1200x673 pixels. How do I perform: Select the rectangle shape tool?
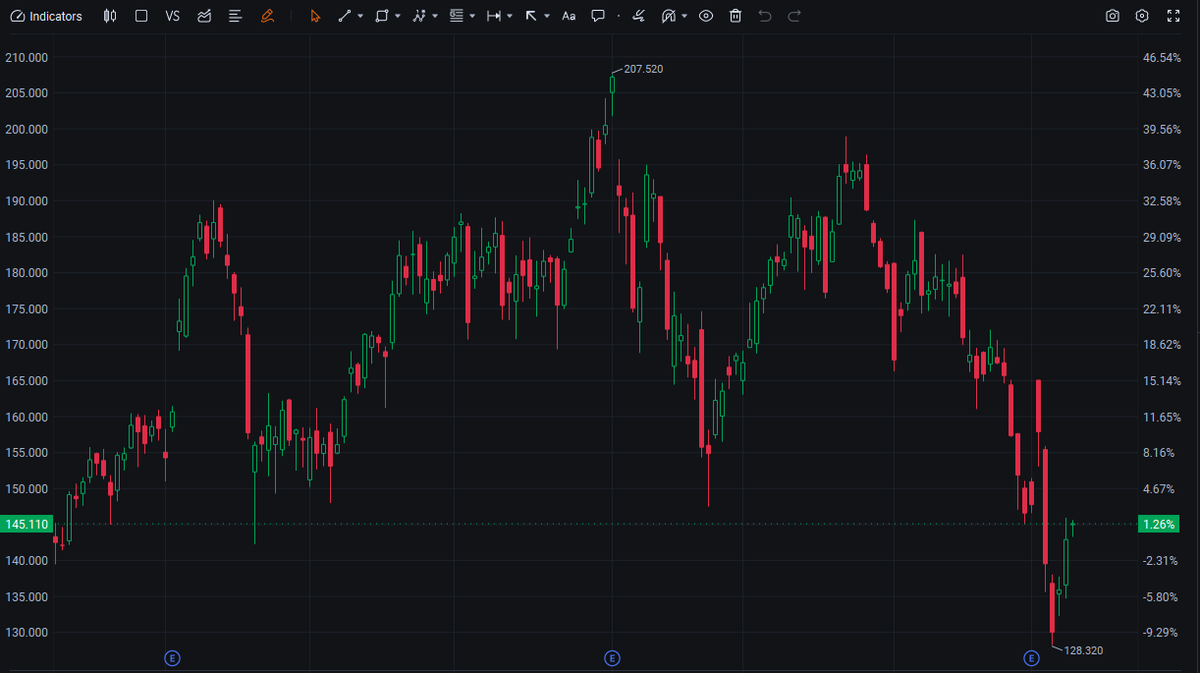pos(382,16)
